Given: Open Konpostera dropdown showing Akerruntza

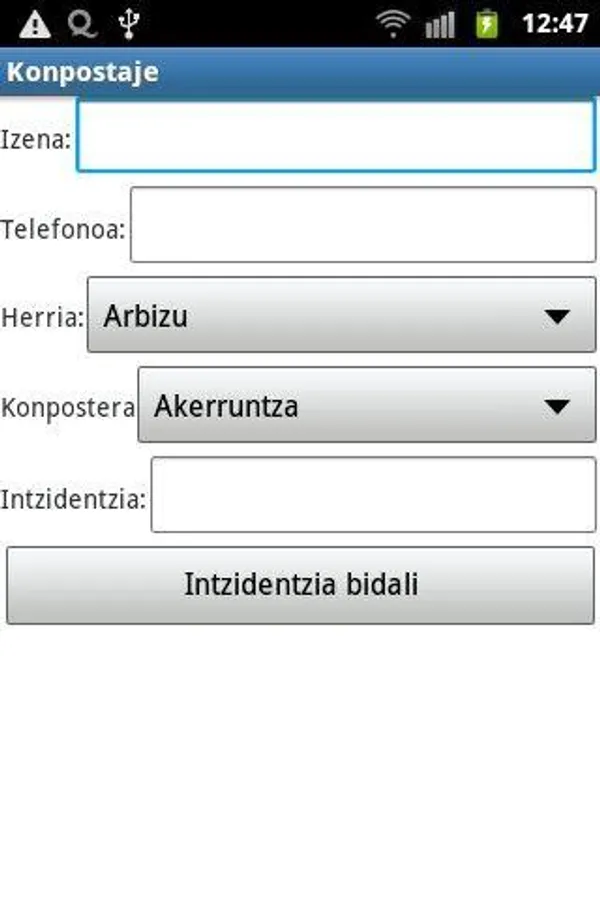Looking at the screenshot, I should tap(345, 405).
